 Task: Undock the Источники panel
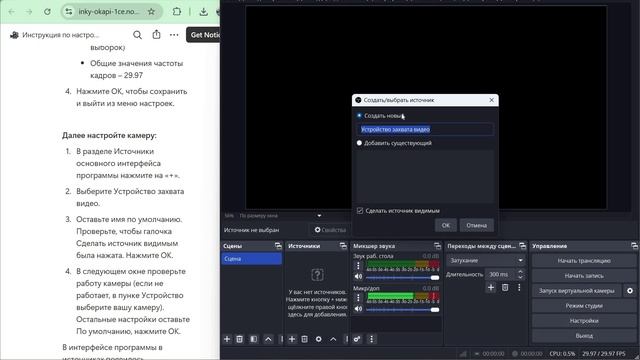[343, 246]
